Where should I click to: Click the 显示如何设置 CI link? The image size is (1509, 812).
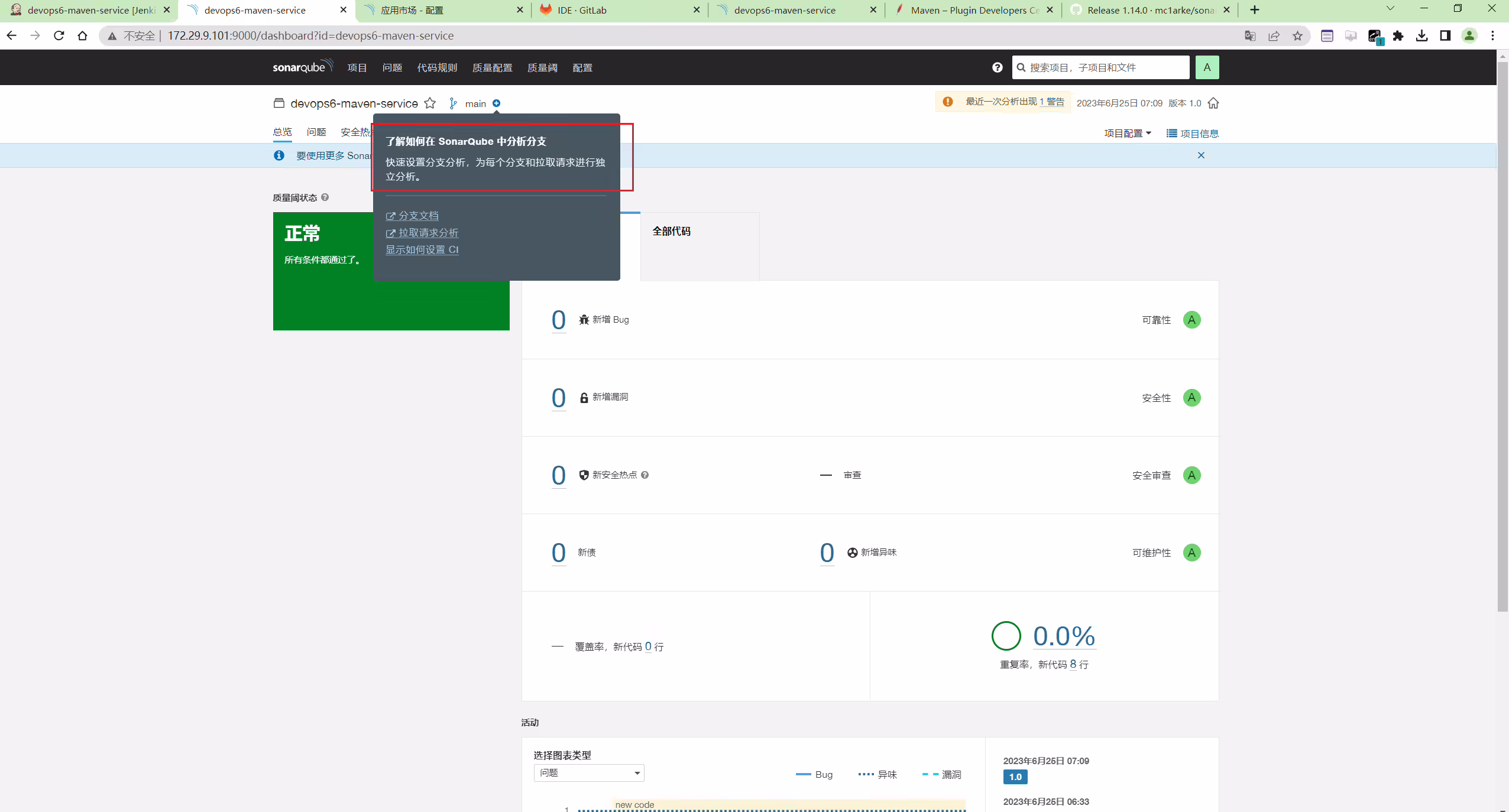point(422,250)
